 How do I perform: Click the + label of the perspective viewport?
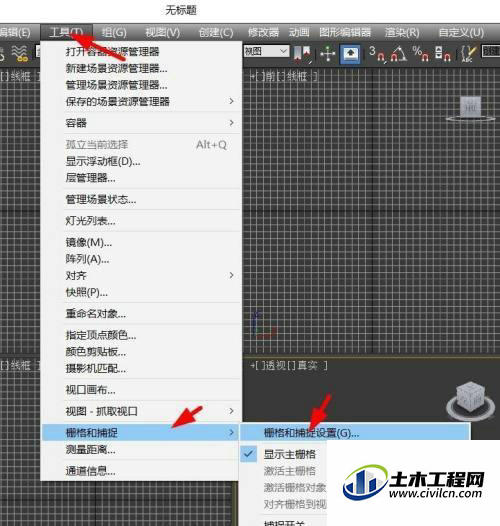tap(252, 365)
